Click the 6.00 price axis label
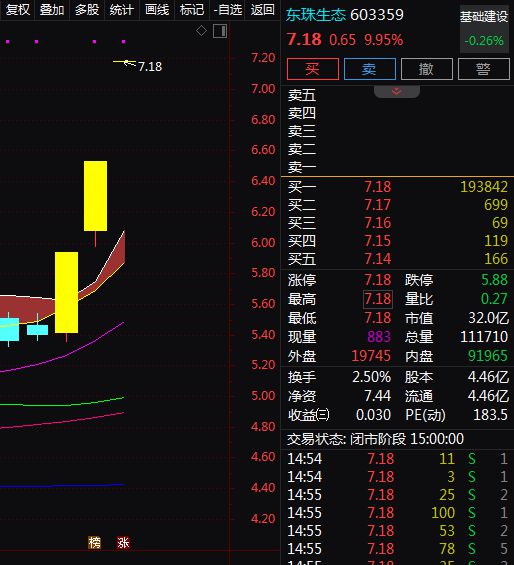 [263, 243]
